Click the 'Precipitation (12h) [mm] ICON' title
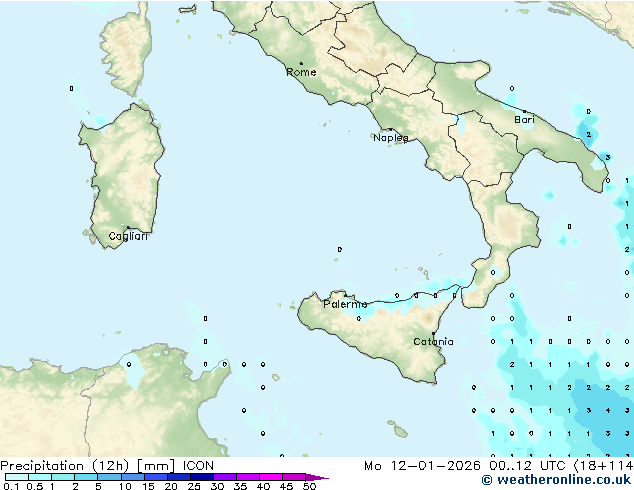This screenshot has height=490, width=634. pos(107,466)
